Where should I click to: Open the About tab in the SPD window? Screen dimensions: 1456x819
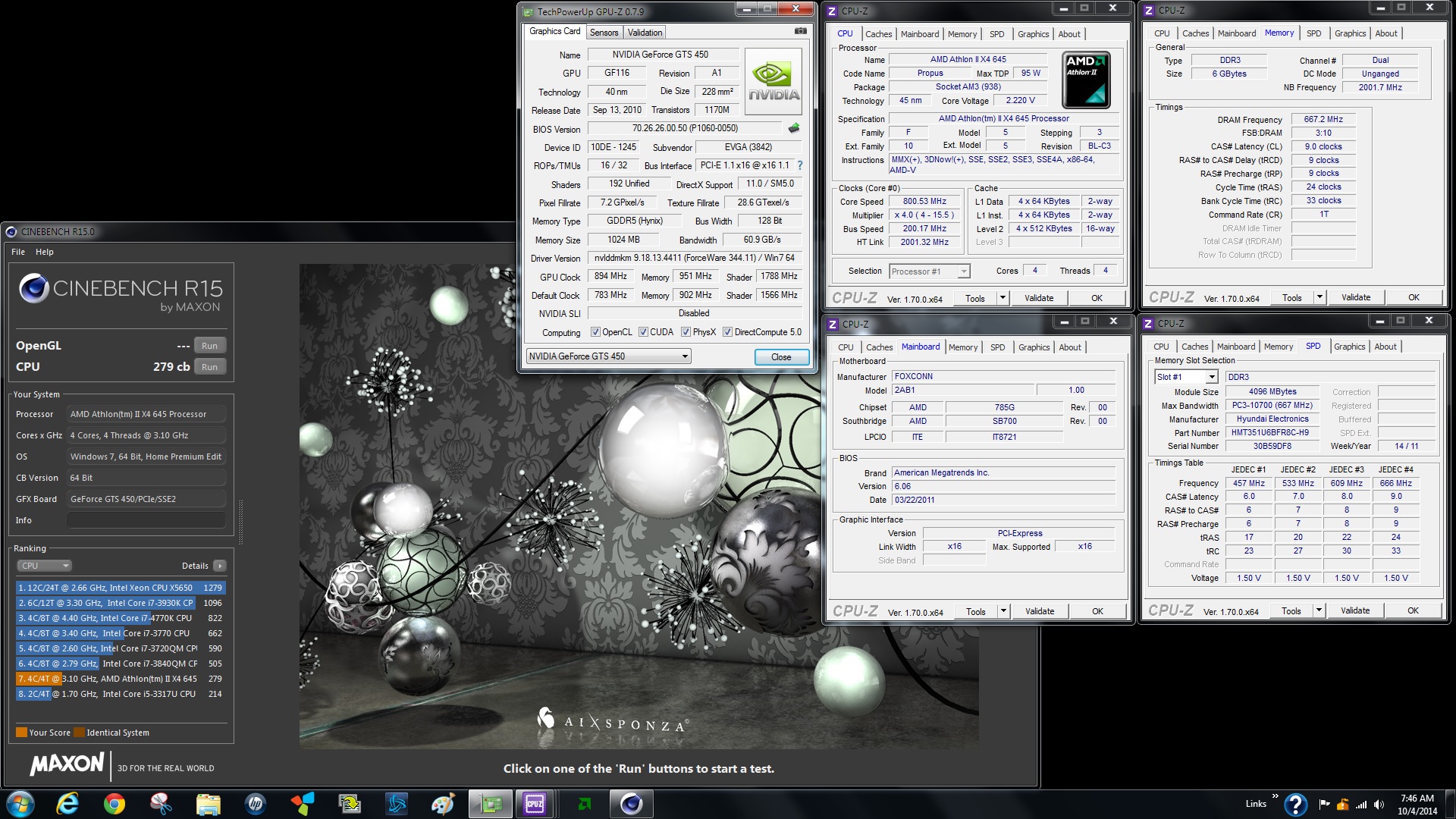click(1385, 347)
